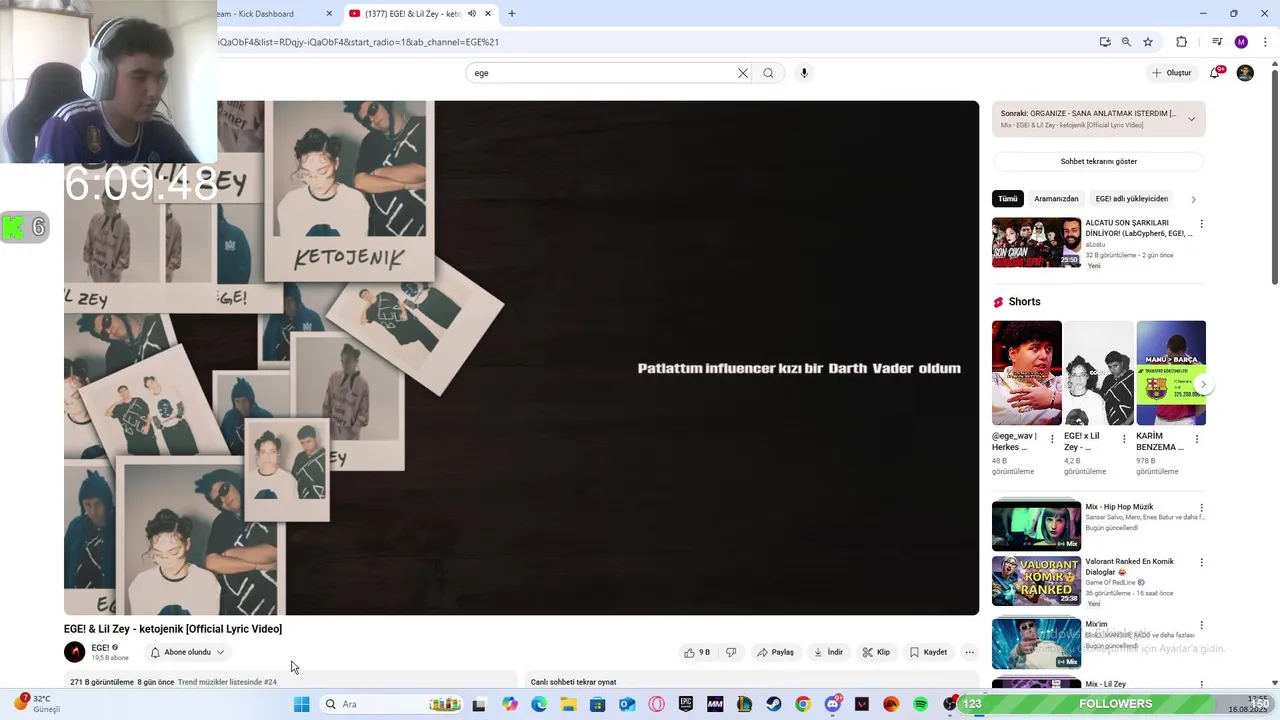
Task: Open the Chrome three-dot menu
Action: pyautogui.click(x=1265, y=42)
